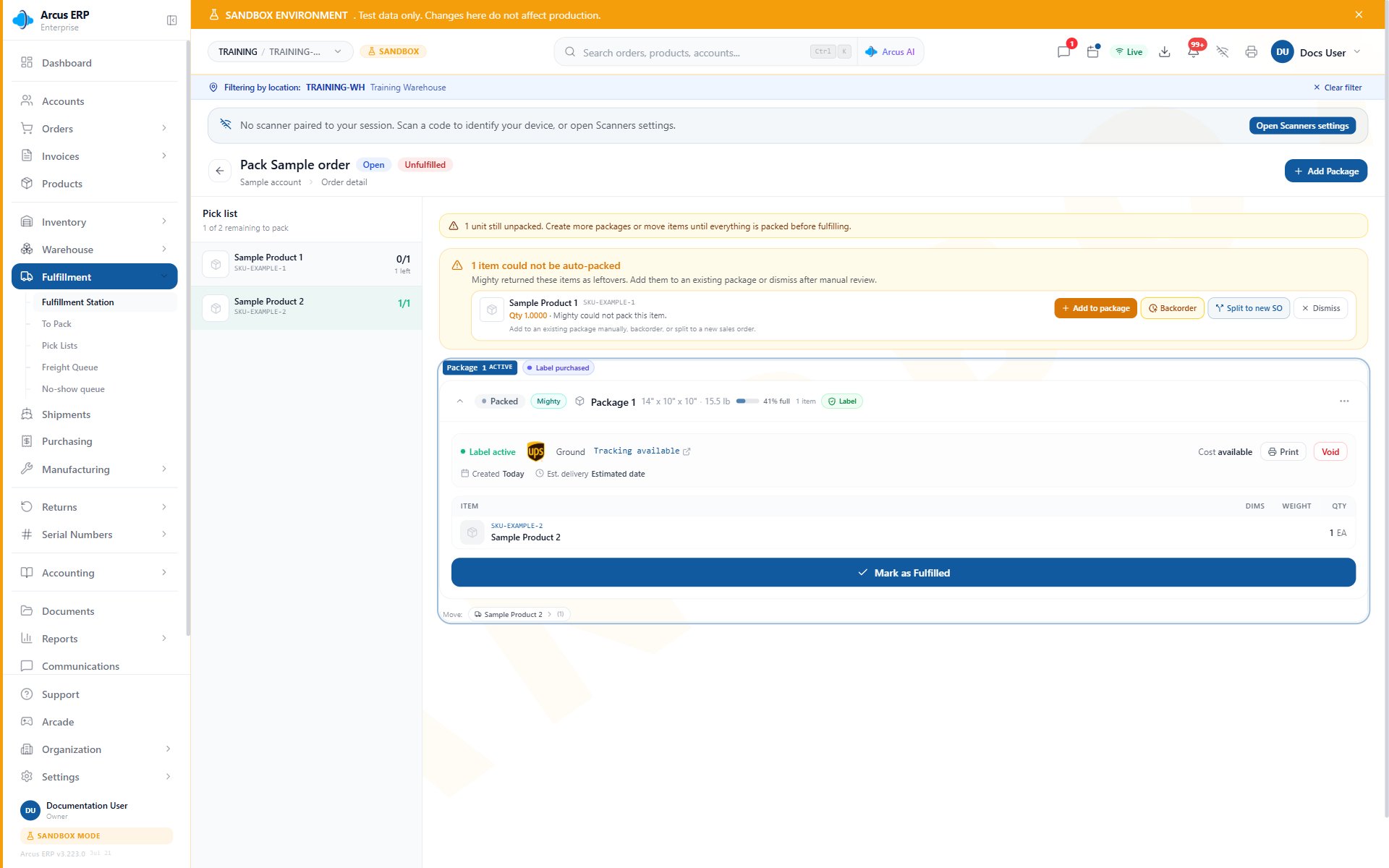Open tracking external link icon

click(x=687, y=451)
